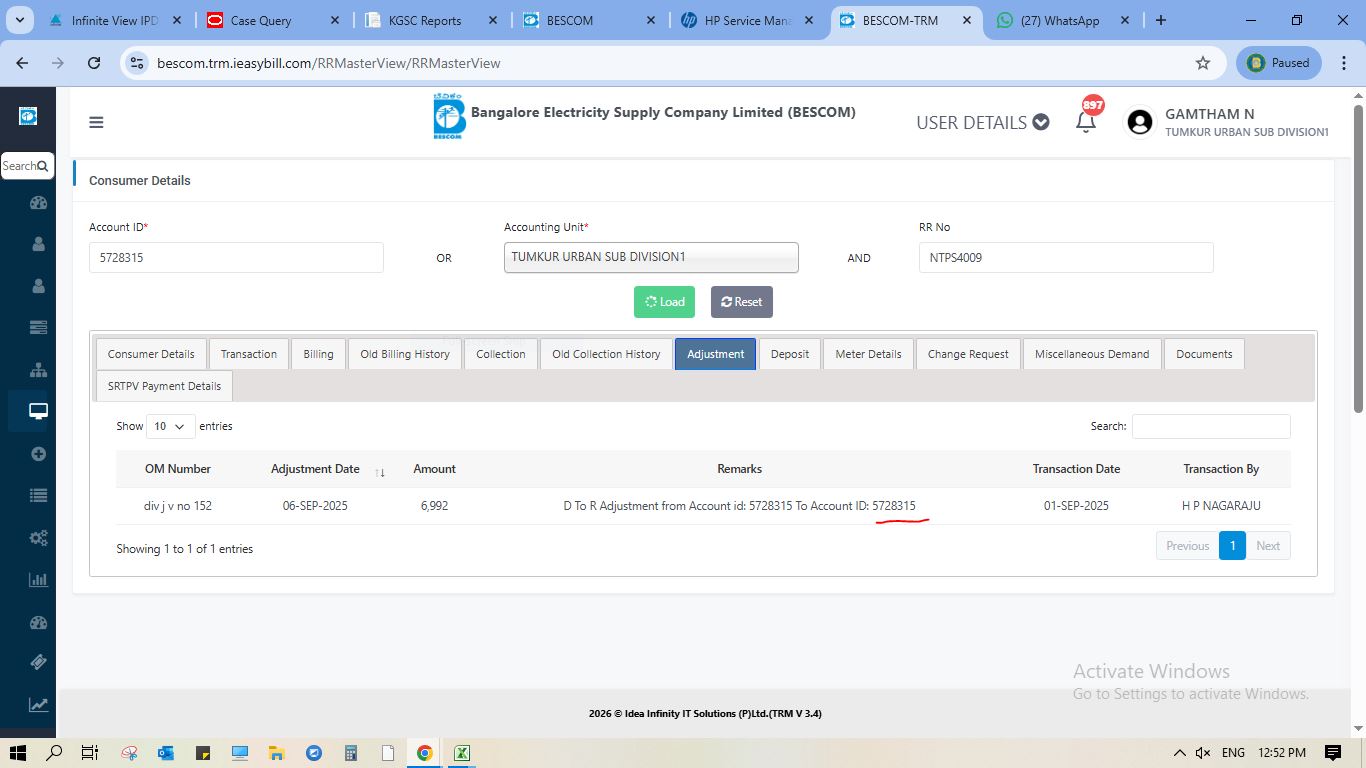Viewport: 1366px width, 768px height.
Task: Click the monitor icon in sidebar
Action: tap(39, 411)
